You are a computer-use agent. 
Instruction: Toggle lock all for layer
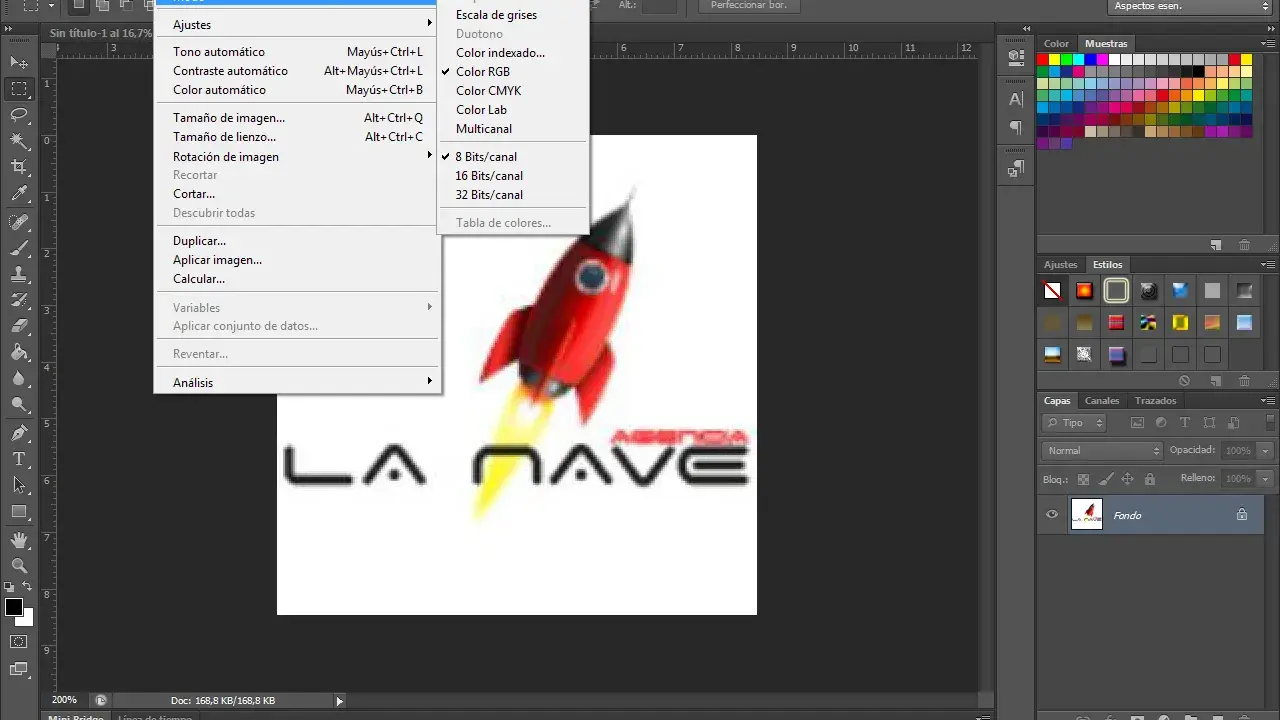point(1149,479)
